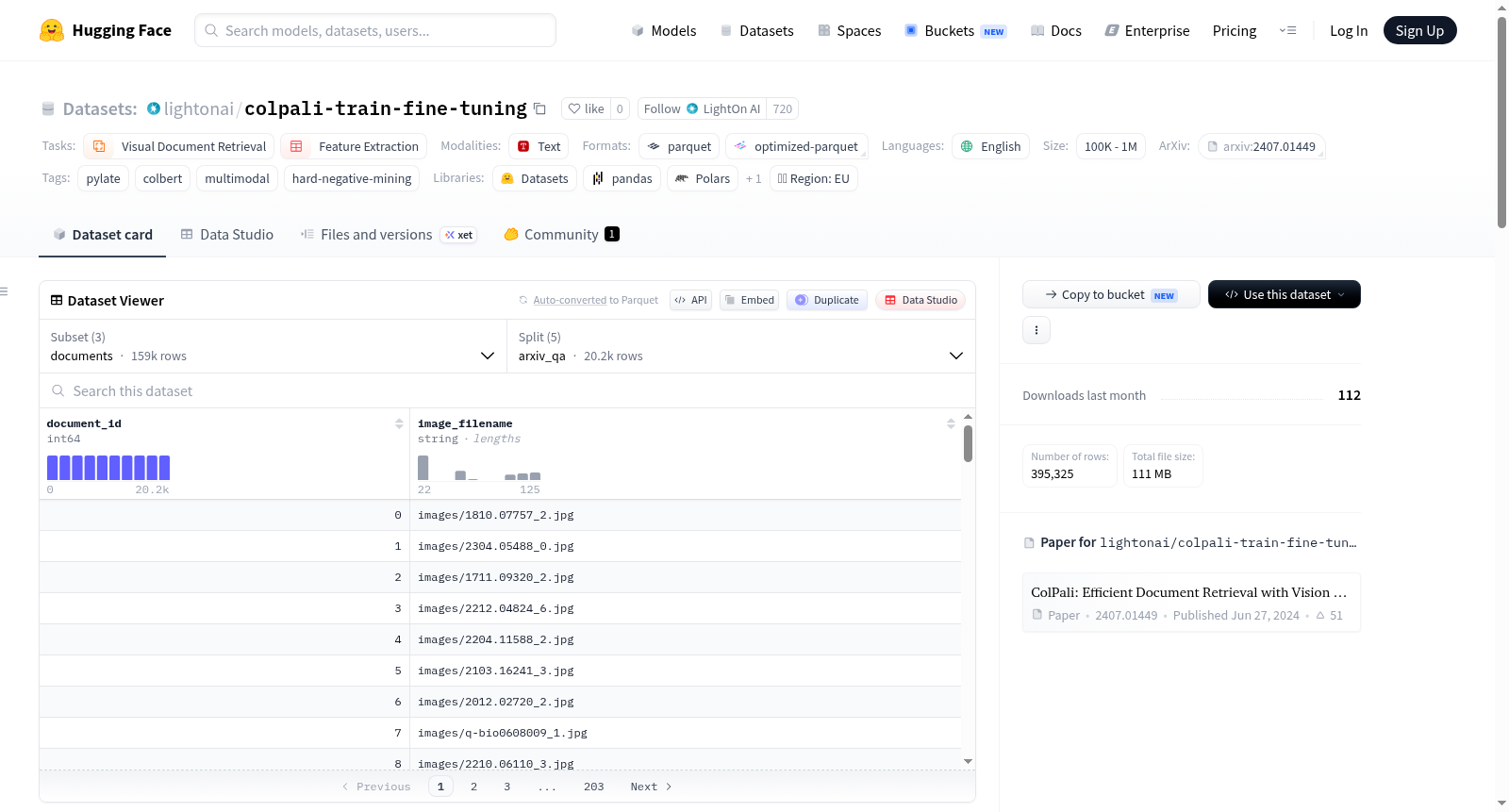
Task: Open the more options three-dot button
Action: (1036, 330)
